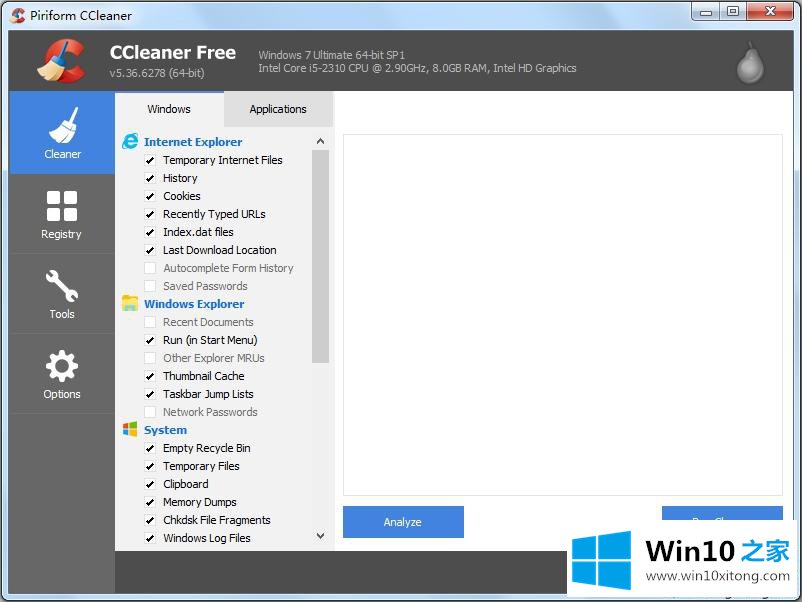The image size is (802, 602).
Task: Switch to the Windows tab
Action: click(169, 109)
